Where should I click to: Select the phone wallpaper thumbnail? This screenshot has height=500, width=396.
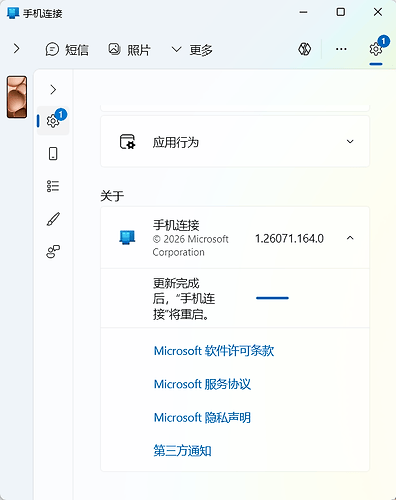(17, 97)
